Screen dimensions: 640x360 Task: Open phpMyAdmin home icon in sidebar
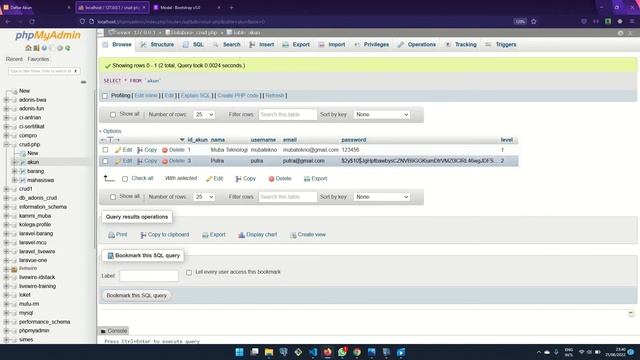point(28,48)
